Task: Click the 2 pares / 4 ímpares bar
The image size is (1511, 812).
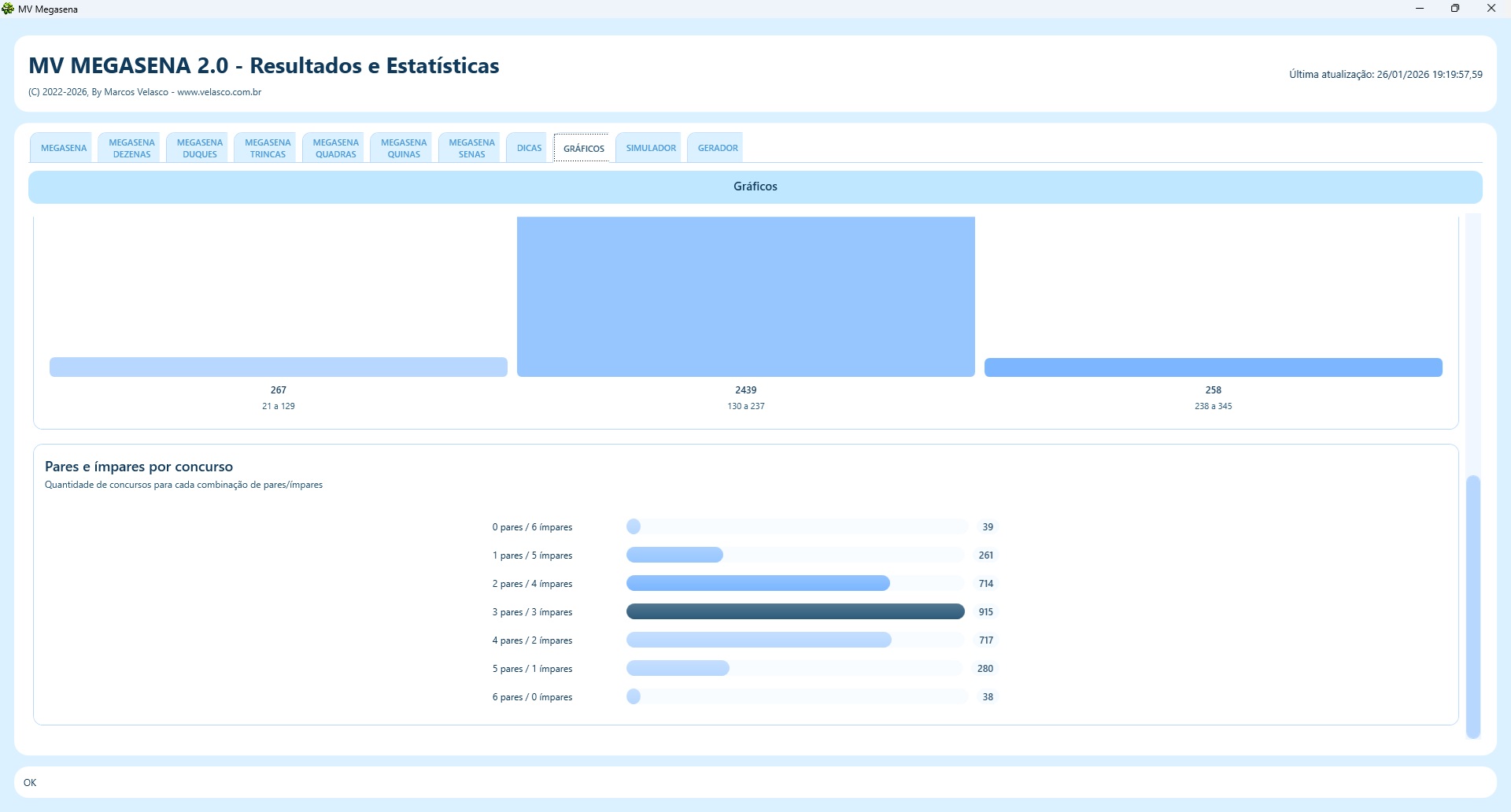Action: tap(758, 583)
